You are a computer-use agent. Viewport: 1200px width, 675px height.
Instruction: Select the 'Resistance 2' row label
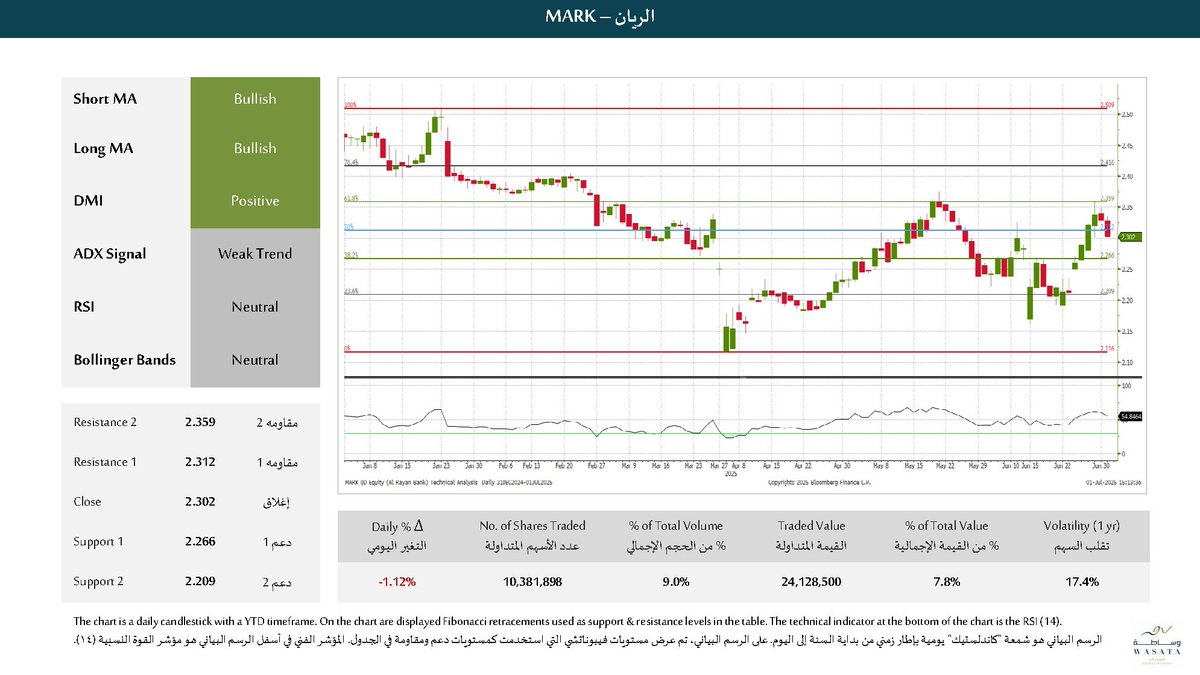(106, 422)
